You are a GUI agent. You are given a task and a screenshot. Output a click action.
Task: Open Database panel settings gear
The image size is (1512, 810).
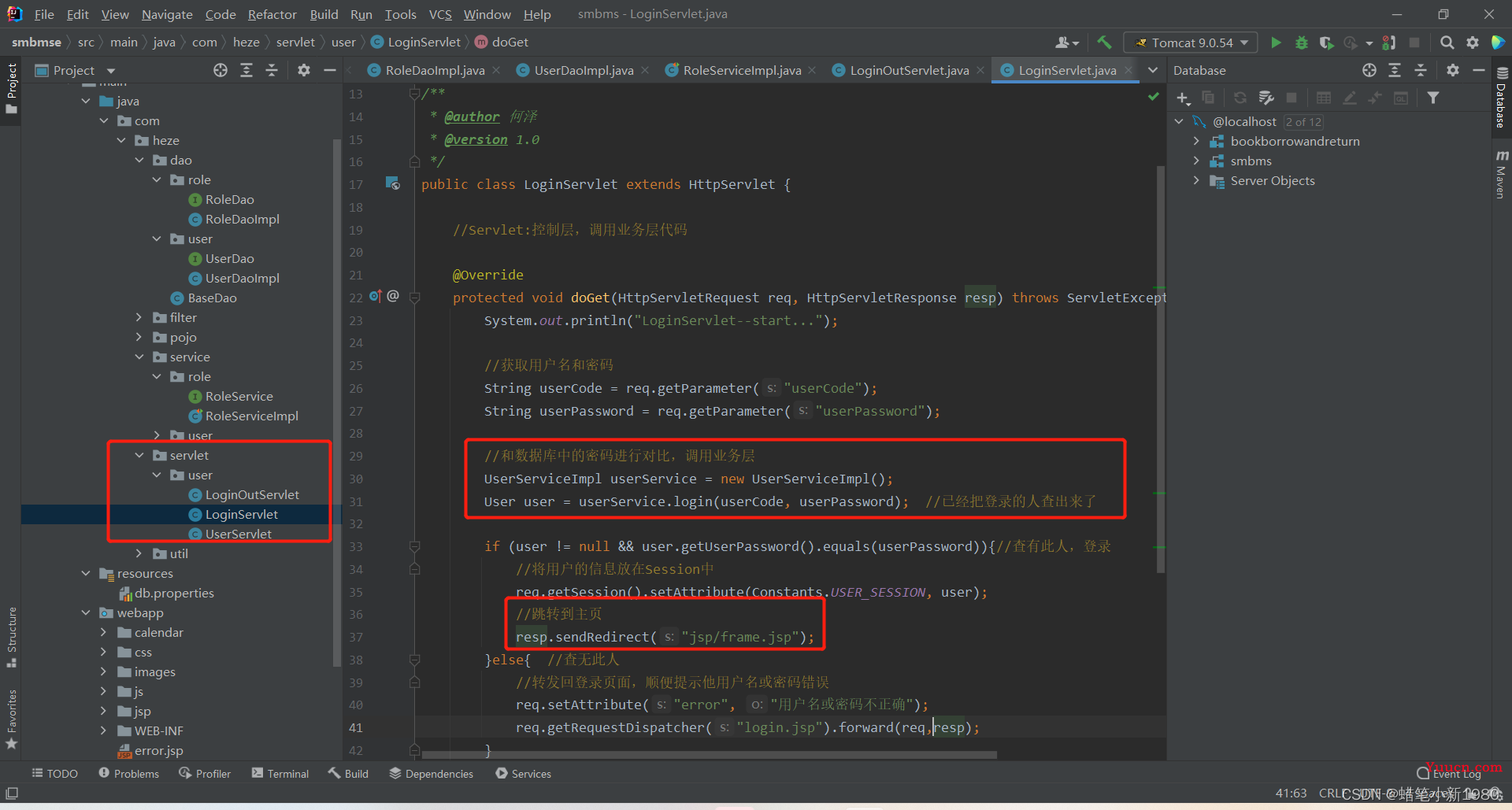[x=1453, y=70]
